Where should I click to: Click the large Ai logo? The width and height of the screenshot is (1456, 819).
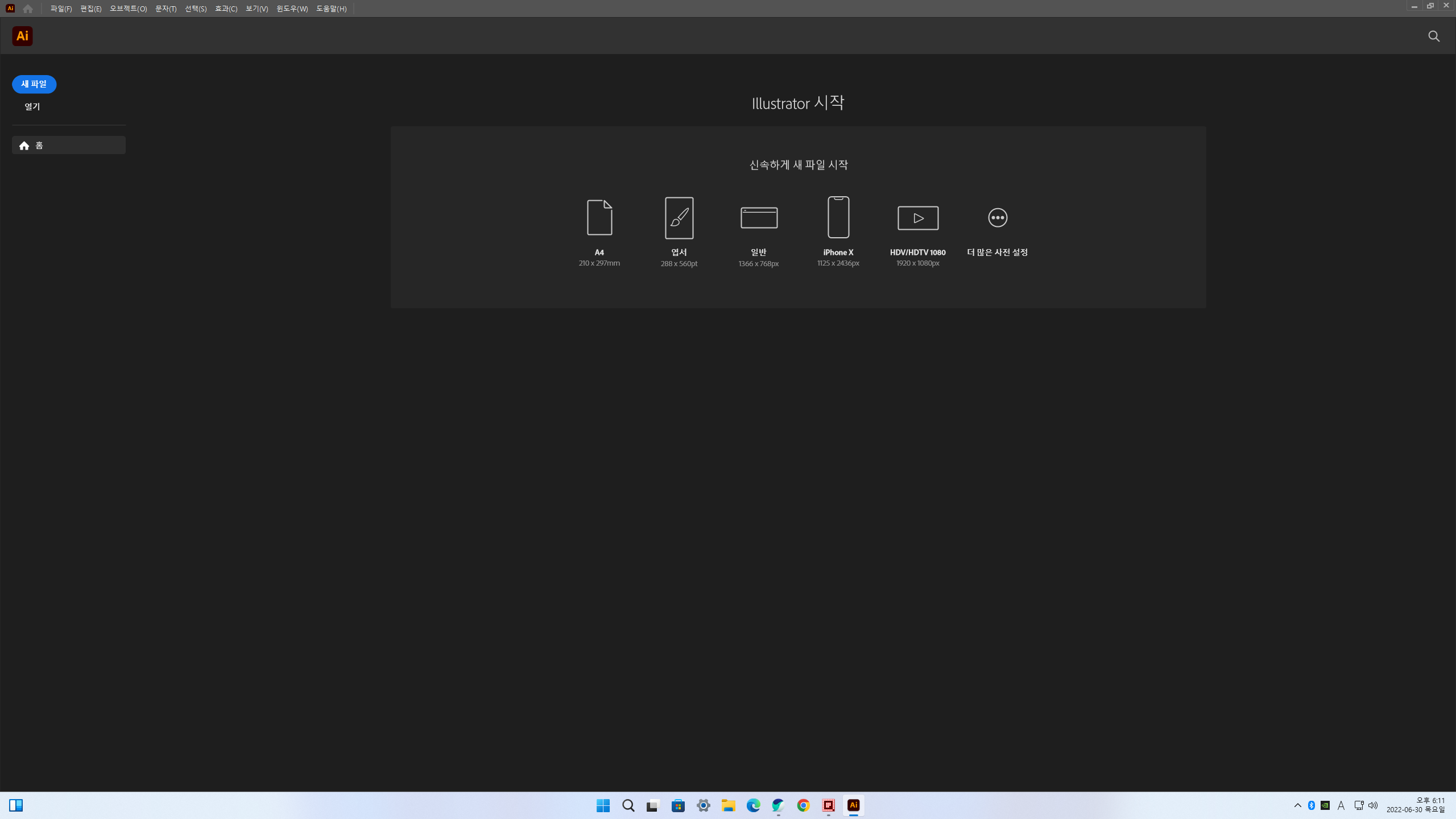point(22,36)
